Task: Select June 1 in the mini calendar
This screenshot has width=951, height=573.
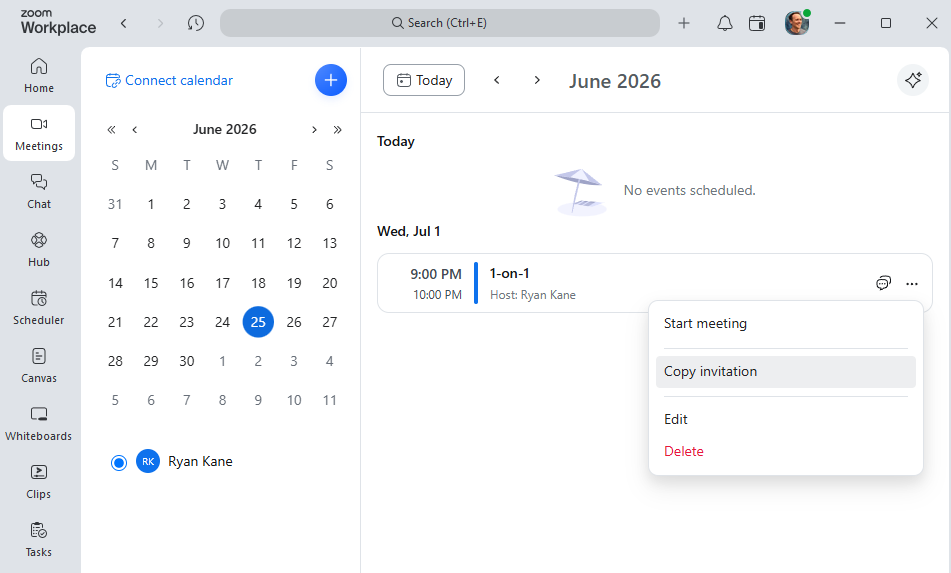Action: tap(151, 204)
